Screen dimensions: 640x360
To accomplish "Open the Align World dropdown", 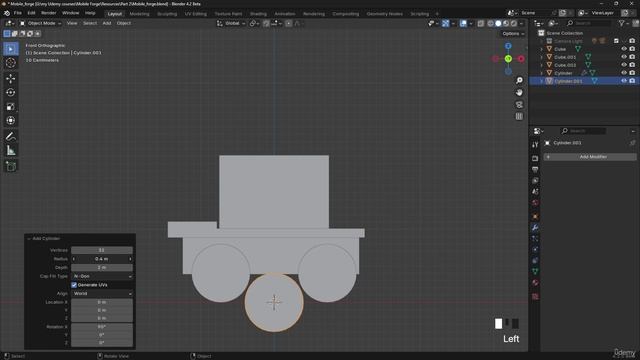I will tap(102, 293).
